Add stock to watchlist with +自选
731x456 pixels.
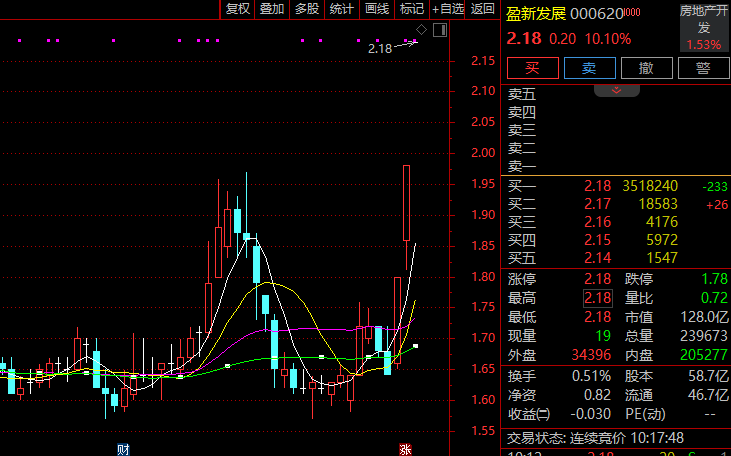[x=447, y=9]
